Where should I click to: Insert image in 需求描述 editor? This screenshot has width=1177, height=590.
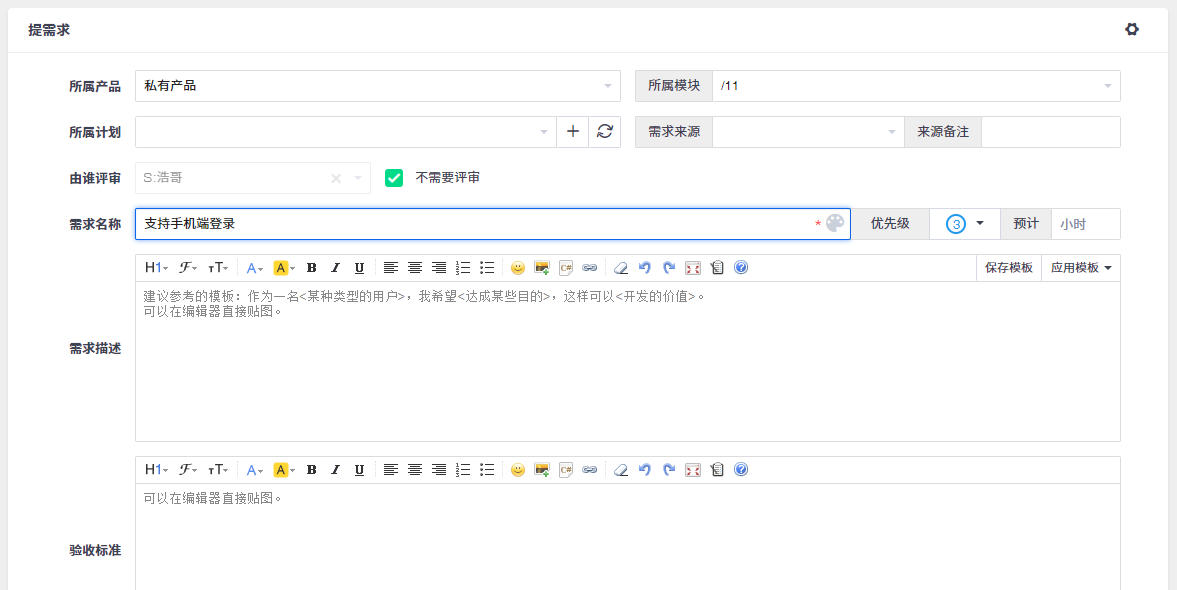click(x=542, y=267)
